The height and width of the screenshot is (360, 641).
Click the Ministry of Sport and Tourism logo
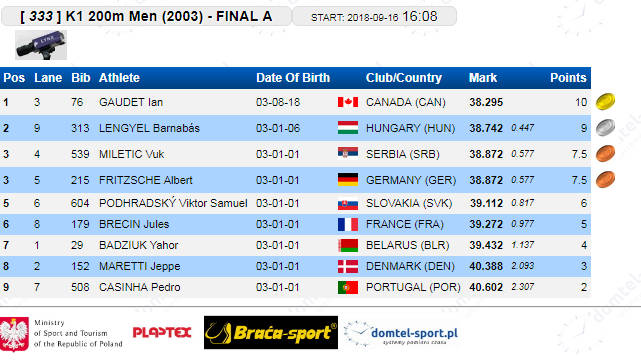click(x=61, y=333)
